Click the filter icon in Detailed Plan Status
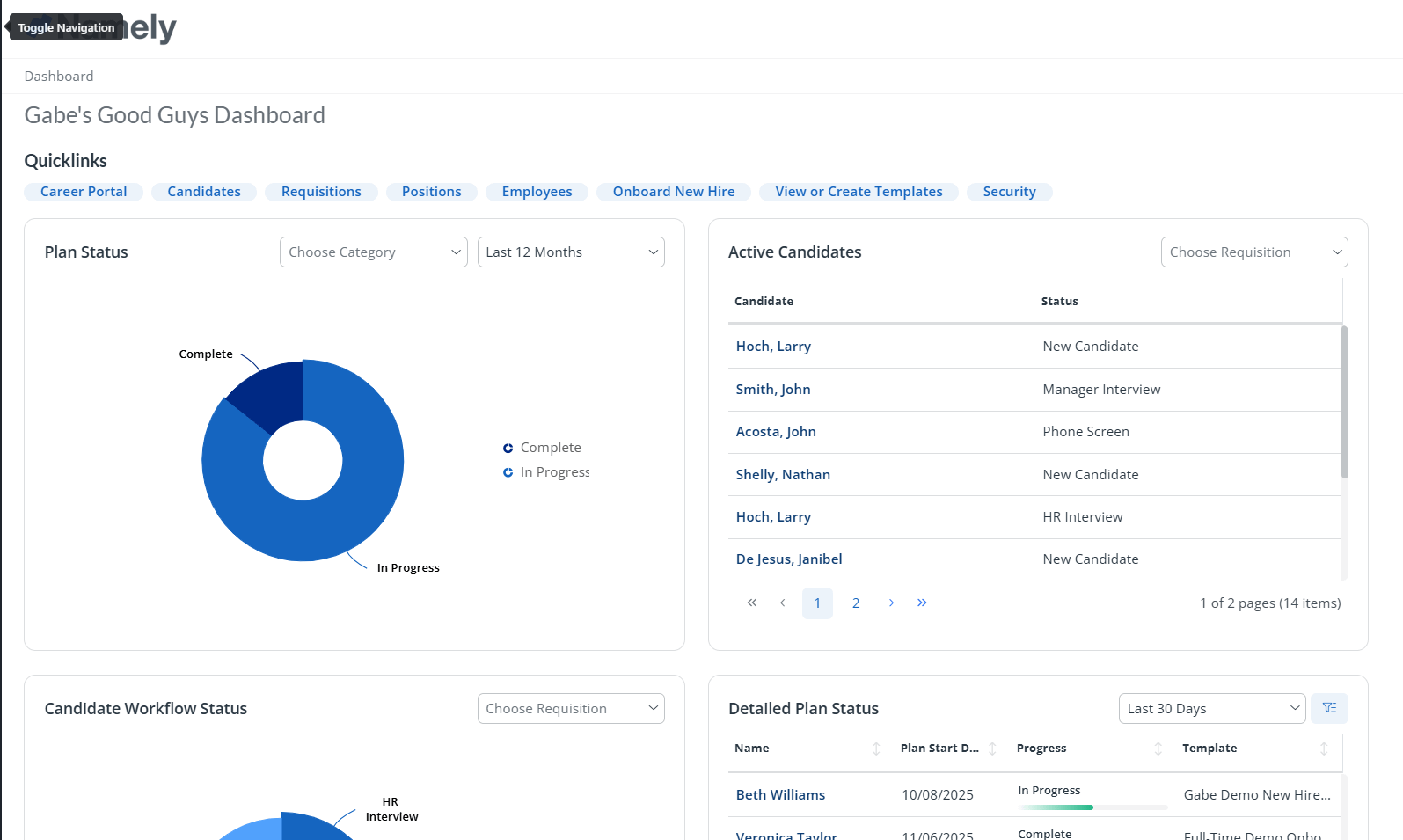This screenshot has height=840, width=1403. pos(1328,708)
